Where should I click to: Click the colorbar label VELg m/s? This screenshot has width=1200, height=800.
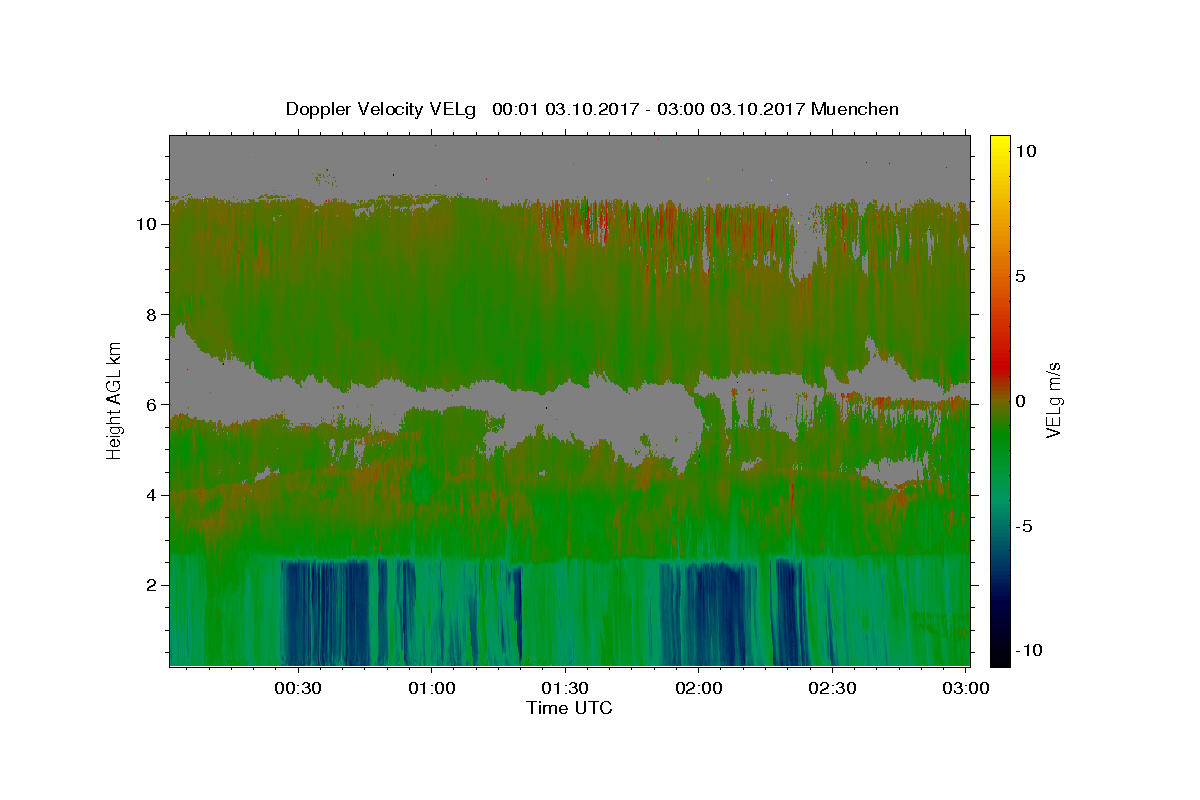(x=1054, y=399)
